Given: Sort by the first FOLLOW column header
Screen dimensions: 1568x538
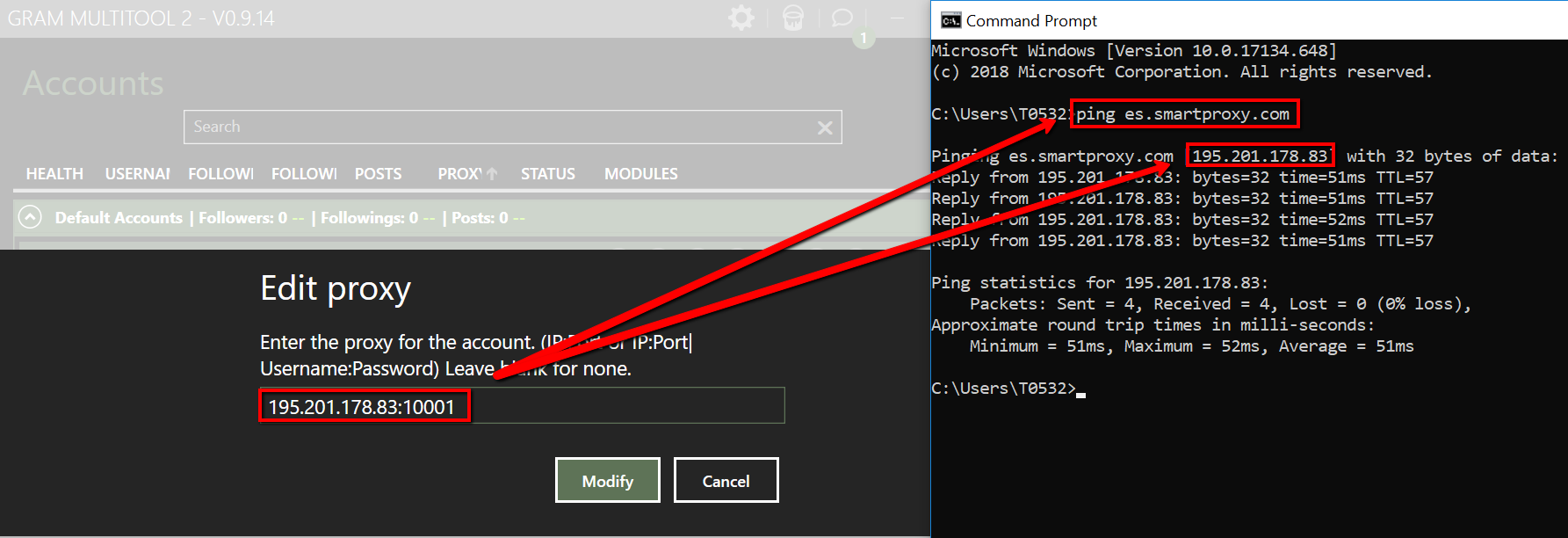Looking at the screenshot, I should click(220, 174).
